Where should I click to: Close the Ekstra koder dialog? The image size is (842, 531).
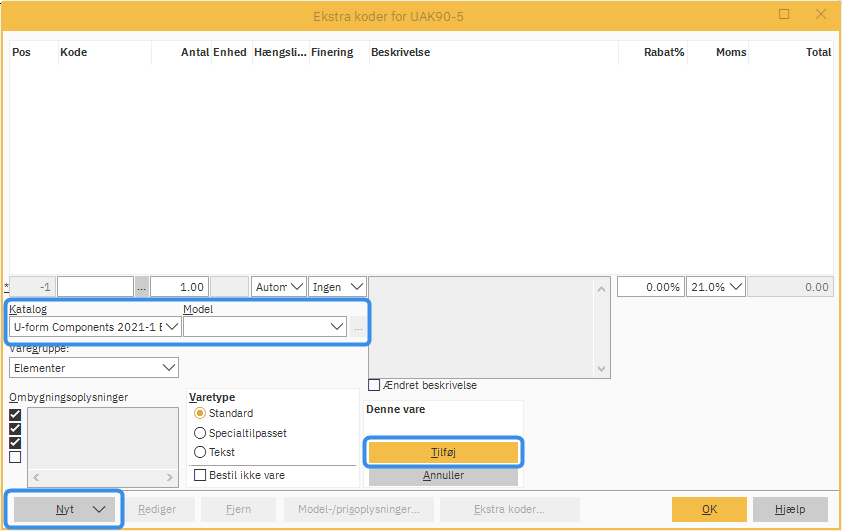820,14
